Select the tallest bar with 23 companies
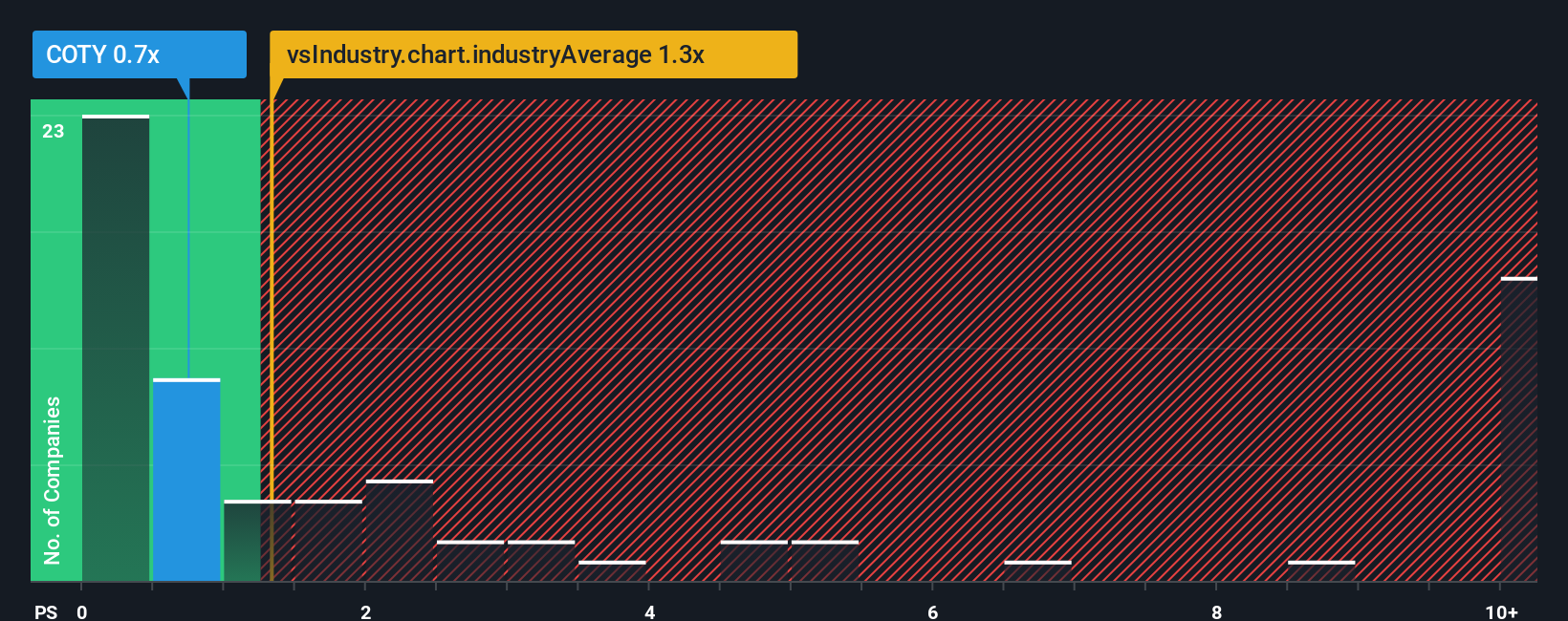 coord(116,349)
